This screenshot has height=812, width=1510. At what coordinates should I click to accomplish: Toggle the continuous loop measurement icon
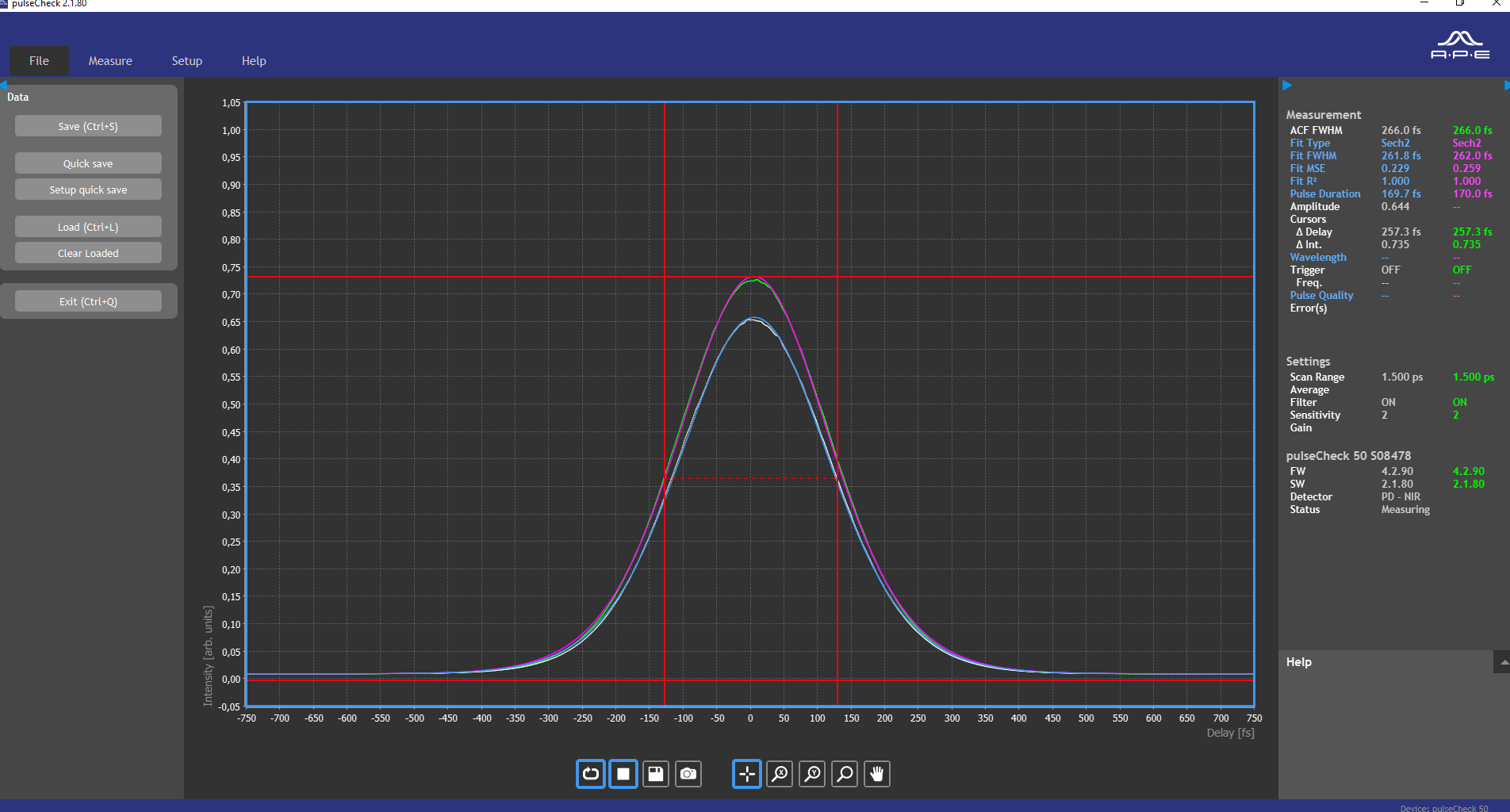(x=591, y=774)
